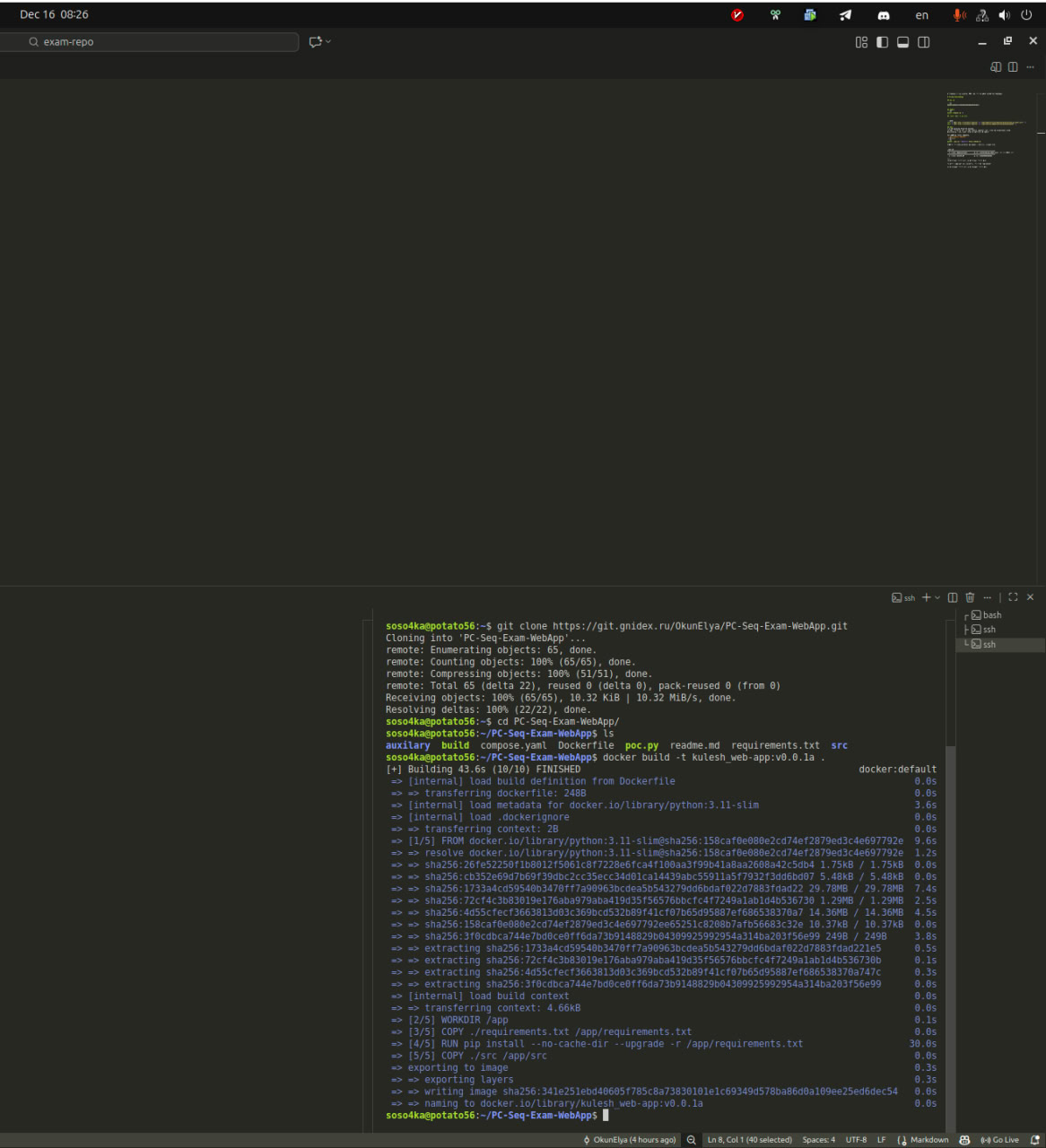Split the terminal pane
Image resolution: width=1046 pixels, height=1148 pixels.
click(x=953, y=597)
